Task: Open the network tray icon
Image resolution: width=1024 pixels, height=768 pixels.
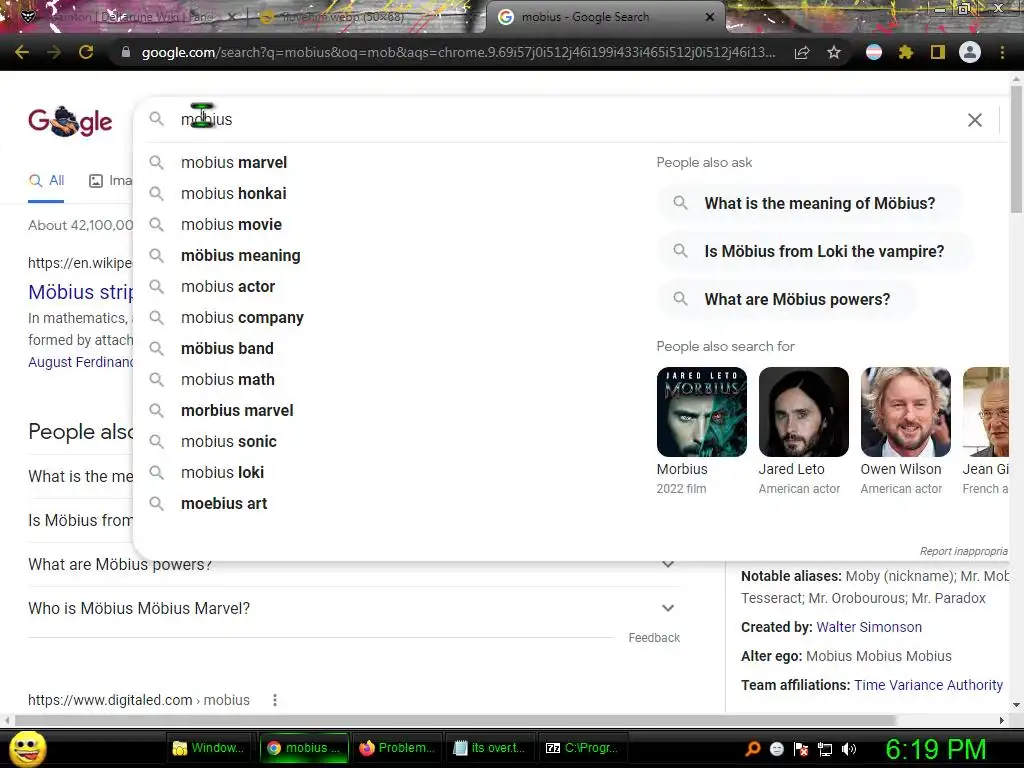Action: 825,748
